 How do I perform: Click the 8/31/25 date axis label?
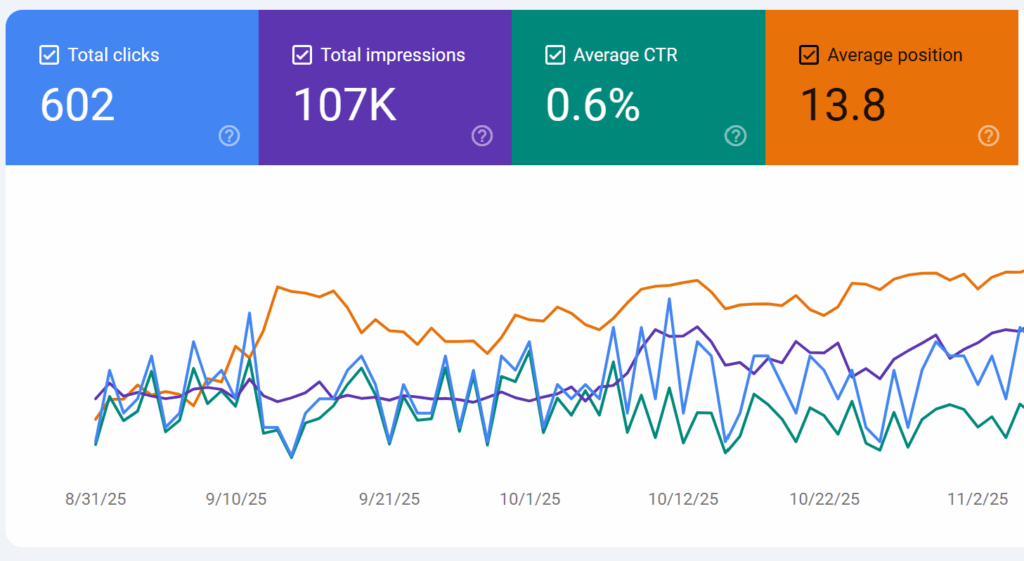point(96,499)
